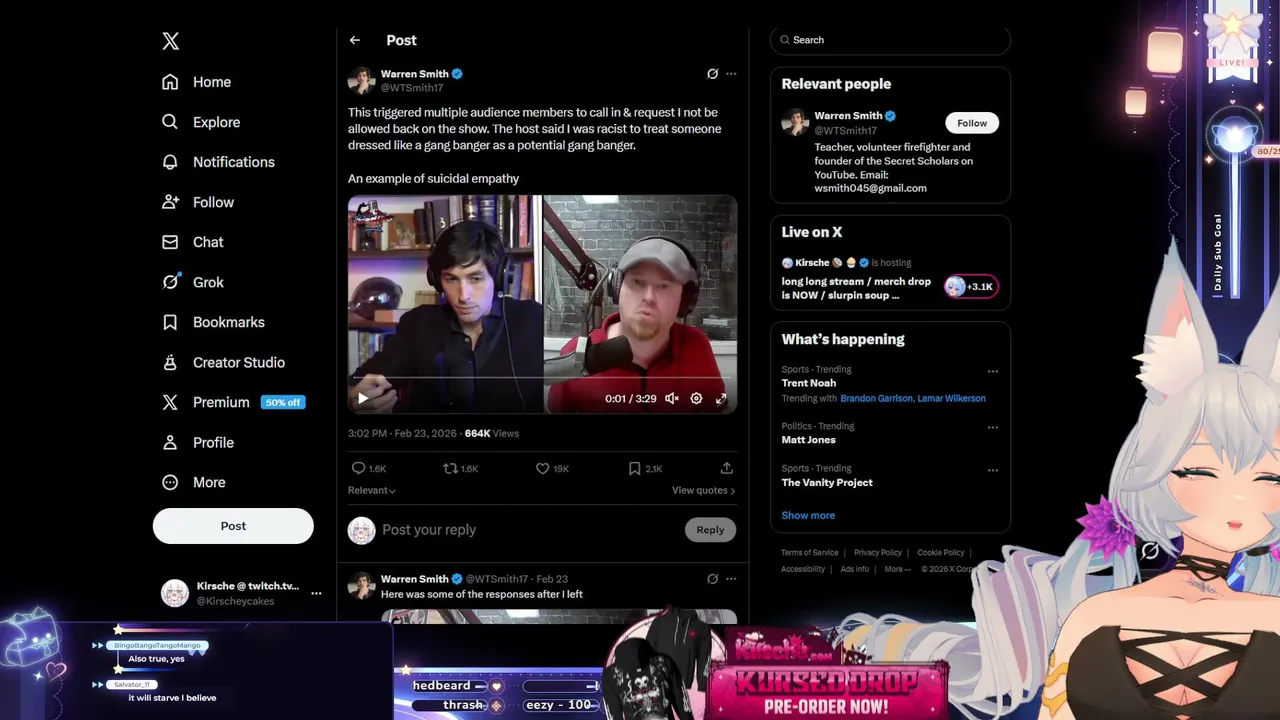Share the post via share icon
The width and height of the screenshot is (1280, 720).
[727, 468]
